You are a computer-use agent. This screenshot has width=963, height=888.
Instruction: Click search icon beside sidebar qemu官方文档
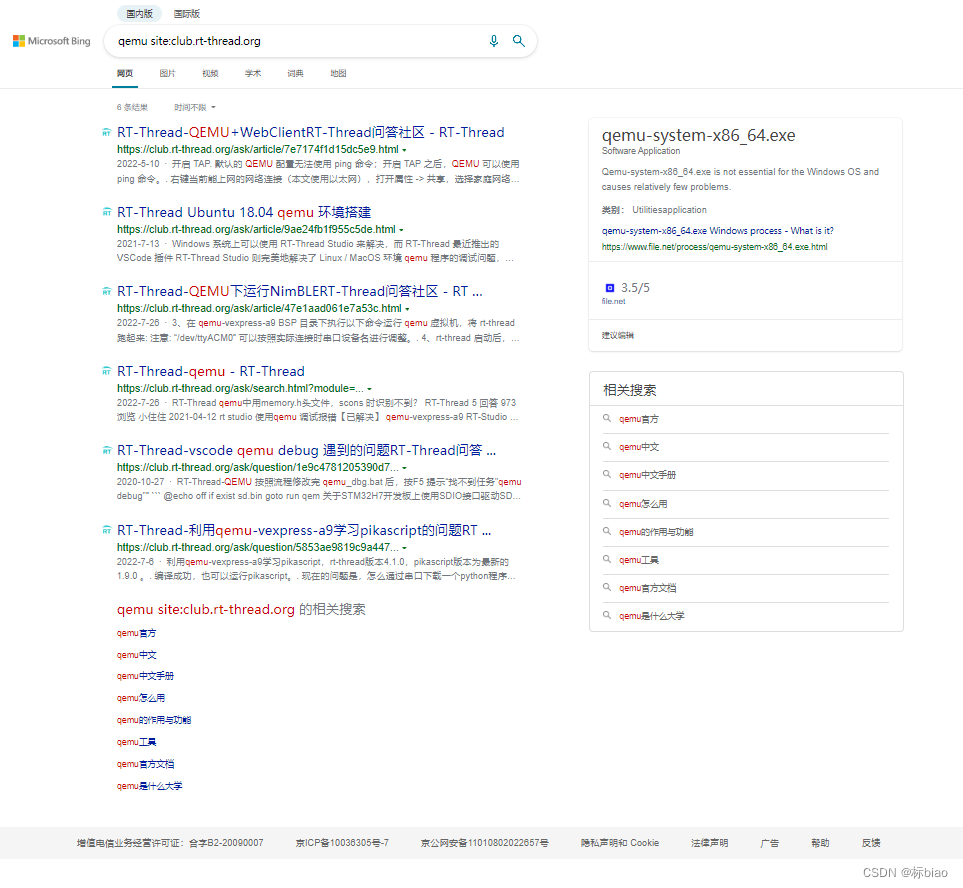(607, 587)
